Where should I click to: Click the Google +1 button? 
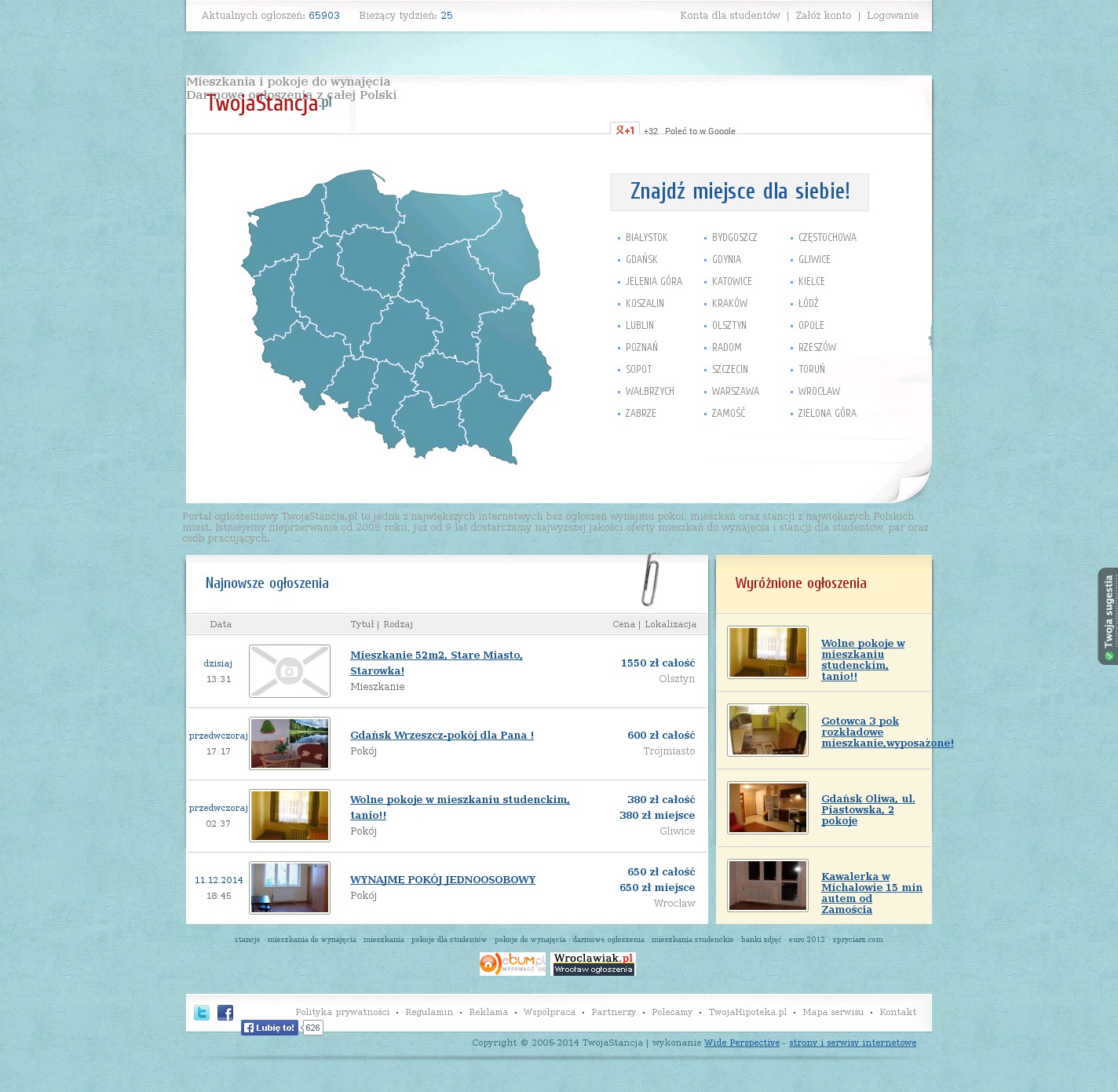tap(625, 130)
